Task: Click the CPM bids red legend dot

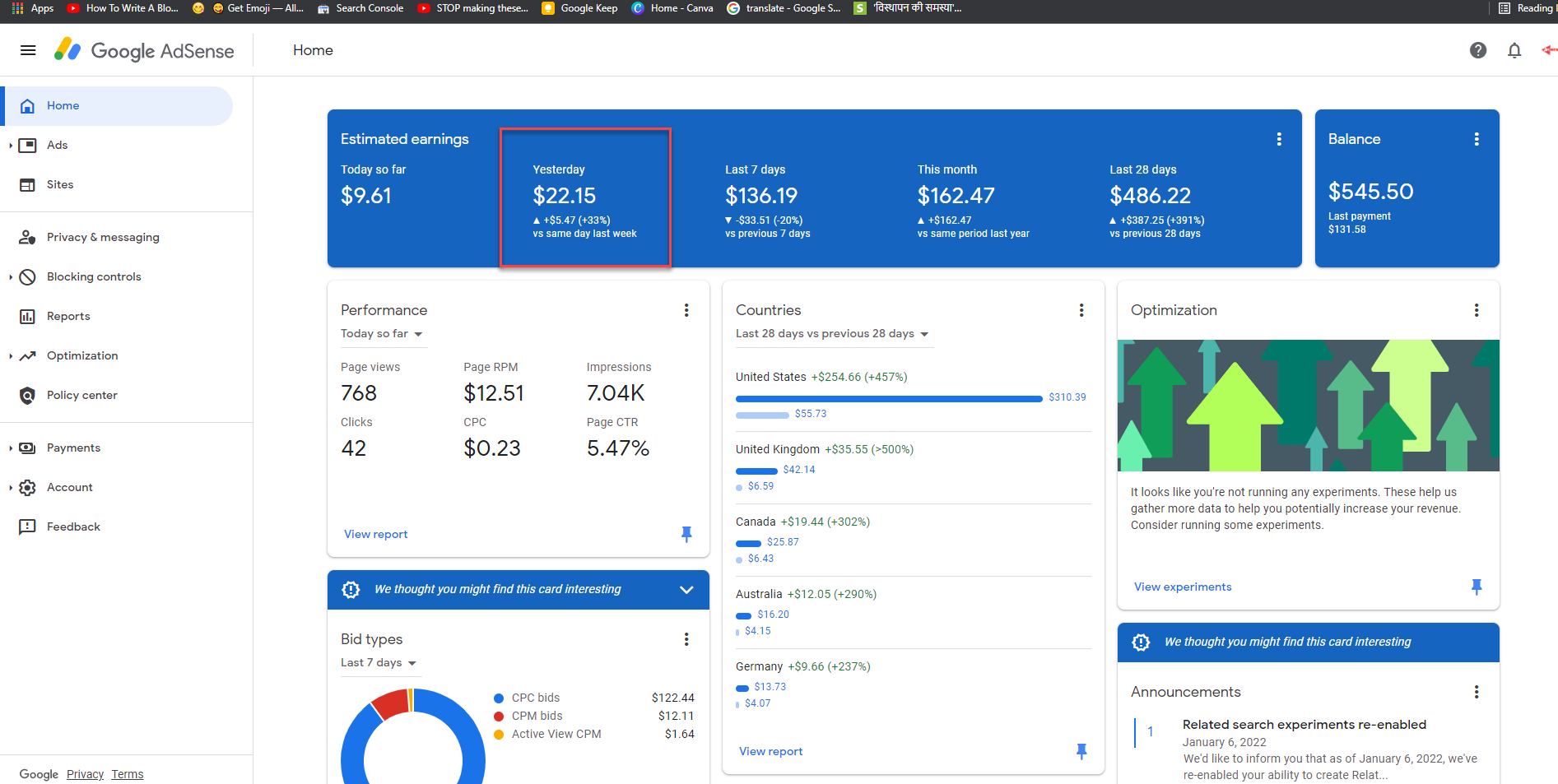Action: click(499, 716)
